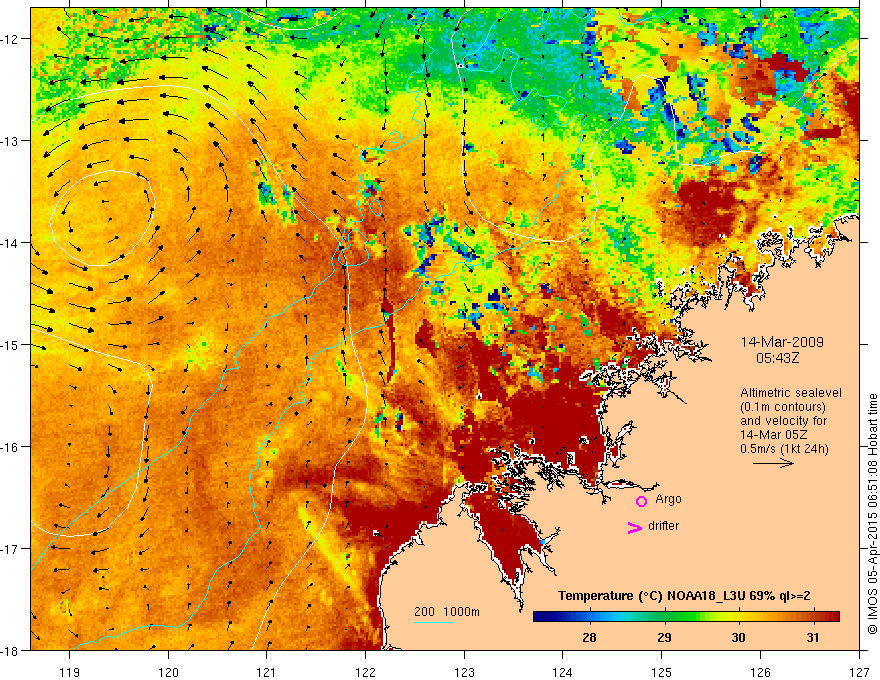
Task: Click the magenta Argo circle legend symbol
Action: pos(641,501)
